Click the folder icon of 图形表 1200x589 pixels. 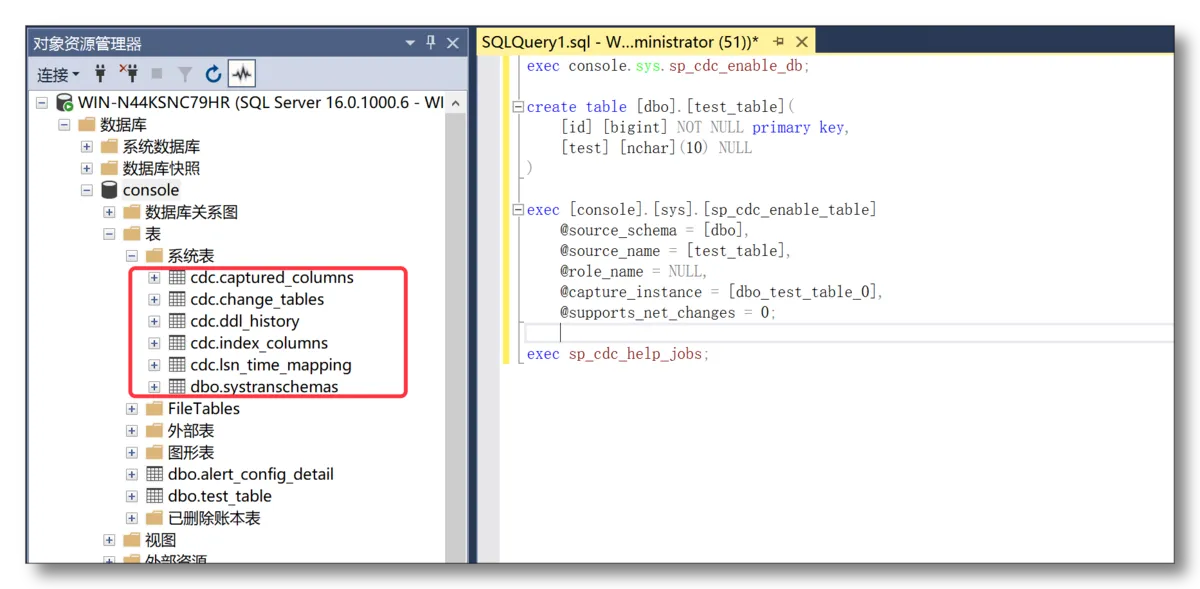[x=154, y=452]
